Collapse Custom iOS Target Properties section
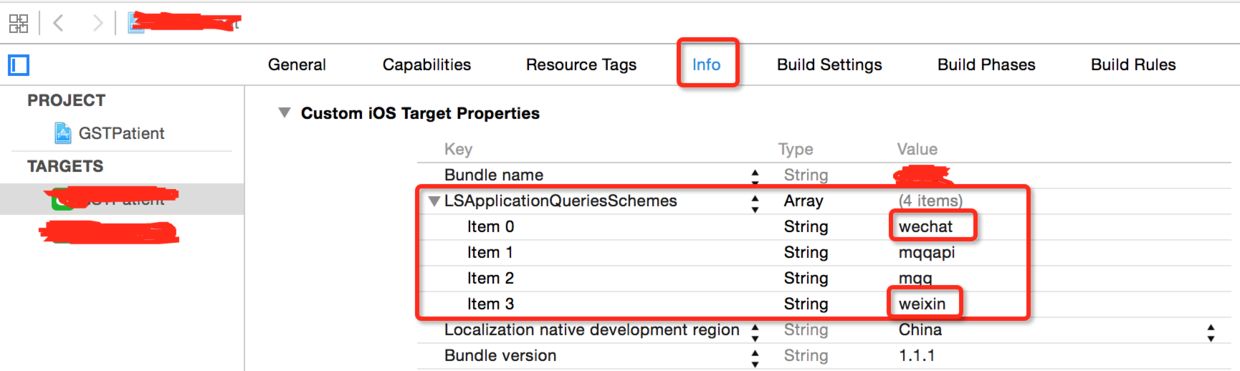The height and width of the screenshot is (371, 1240). [285, 114]
